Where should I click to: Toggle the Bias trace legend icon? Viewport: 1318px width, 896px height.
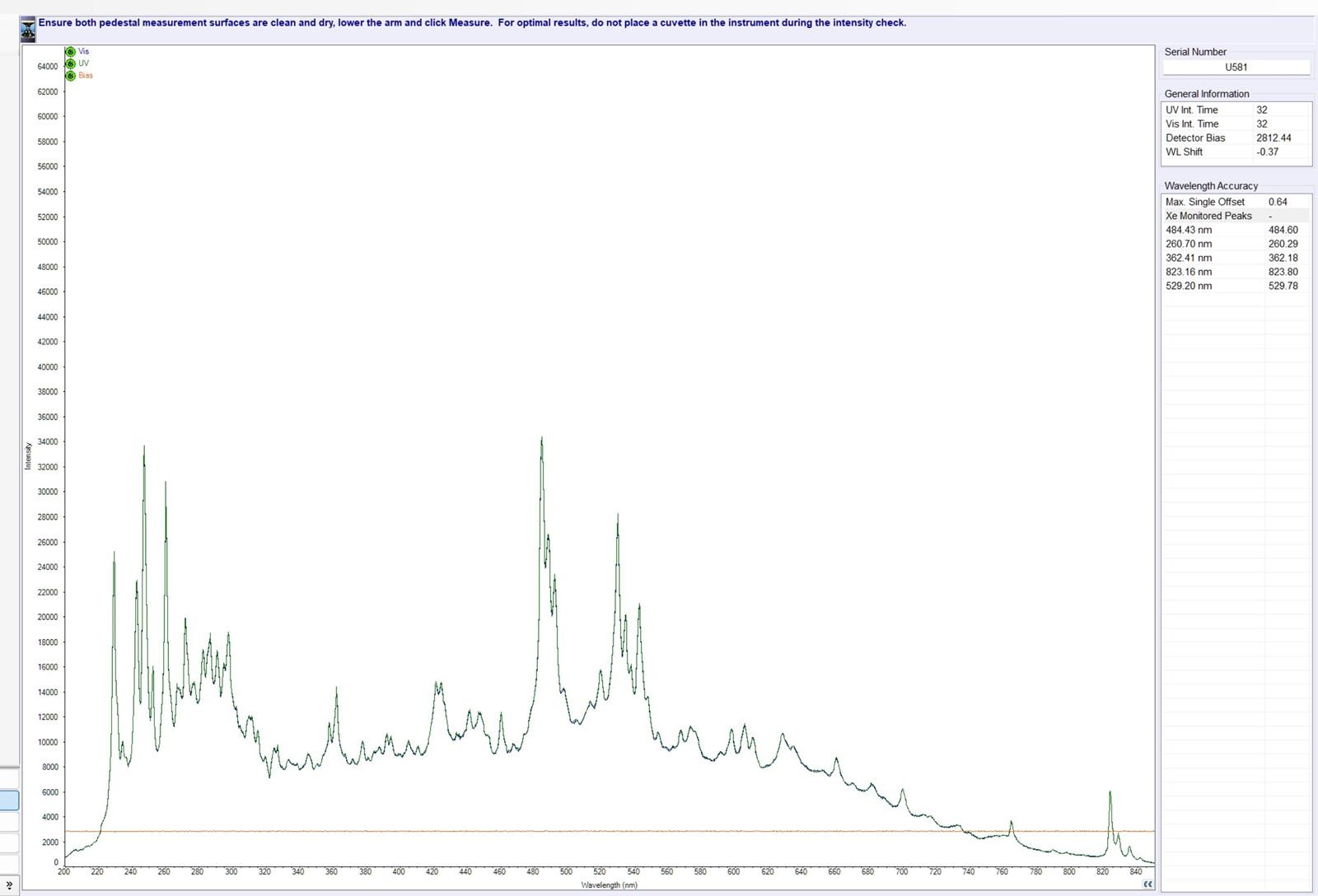[x=70, y=76]
